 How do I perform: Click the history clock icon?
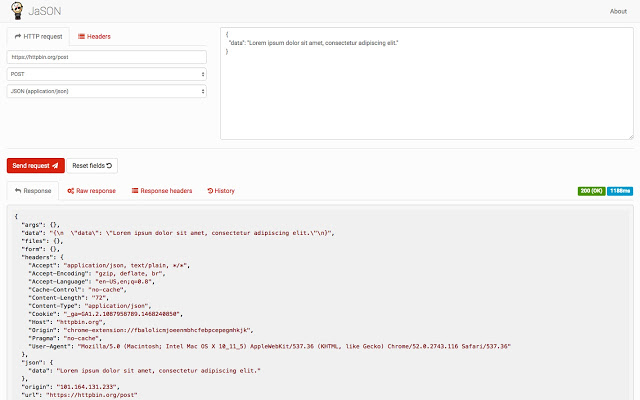pos(210,191)
